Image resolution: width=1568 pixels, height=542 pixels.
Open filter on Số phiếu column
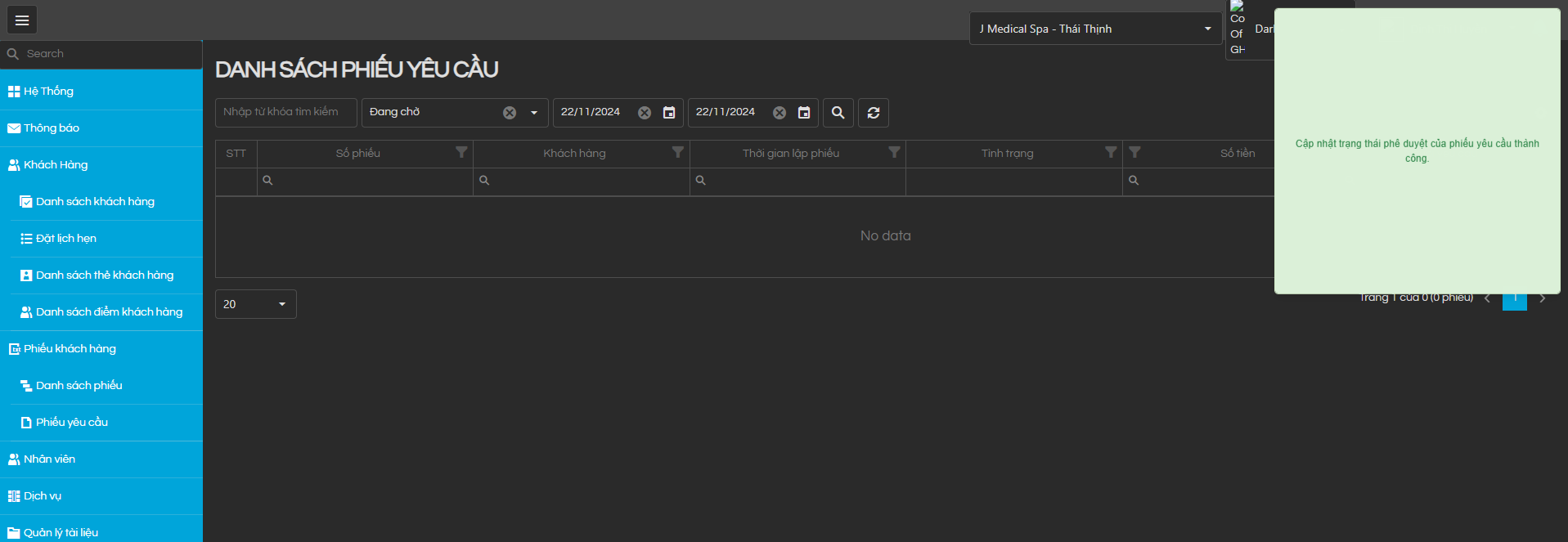pos(461,153)
